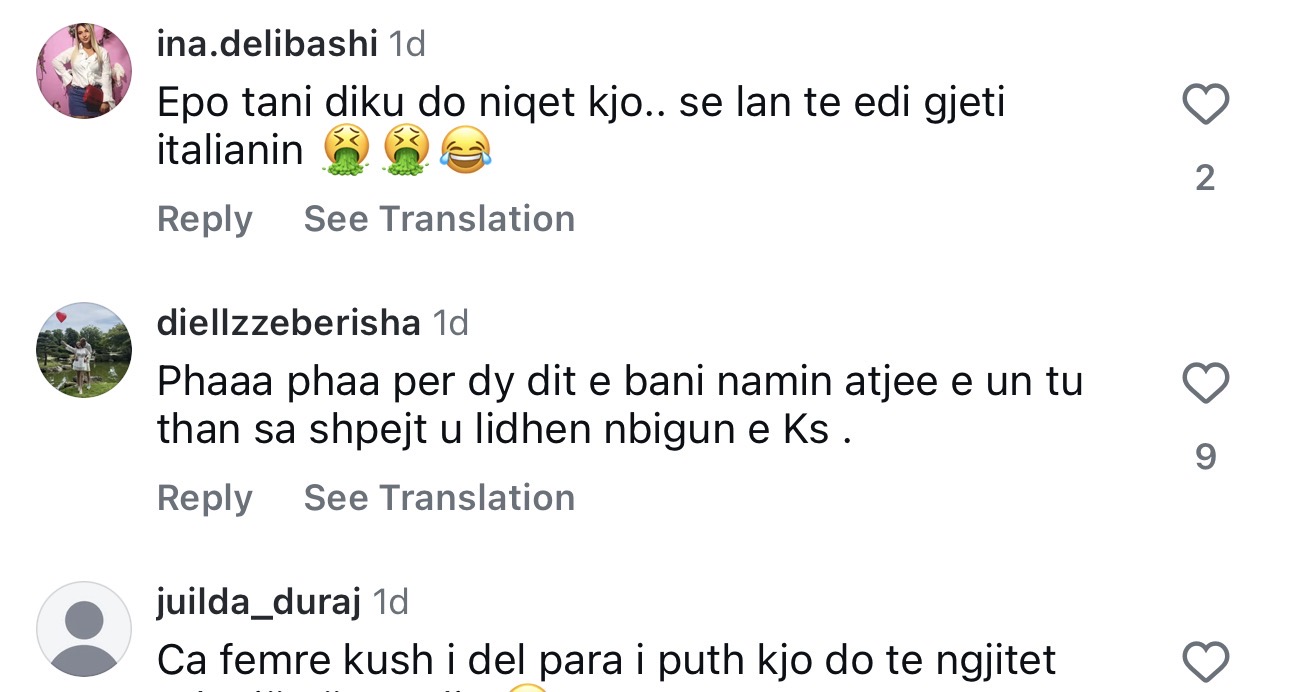The image size is (1290, 692).
Task: Reply to diellzzeberisha's comment
Action: pos(204,498)
